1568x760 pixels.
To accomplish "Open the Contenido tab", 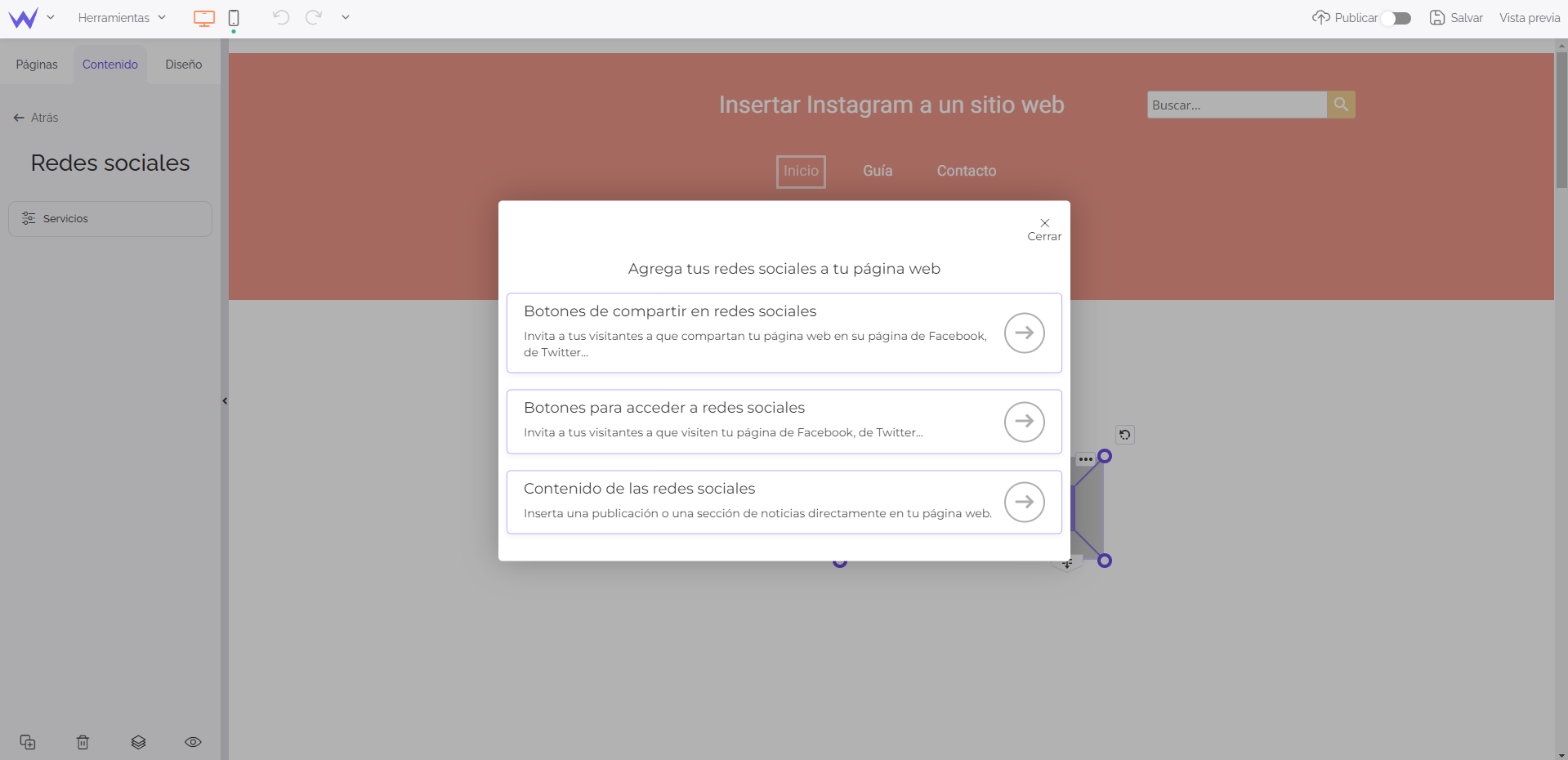I will click(110, 65).
